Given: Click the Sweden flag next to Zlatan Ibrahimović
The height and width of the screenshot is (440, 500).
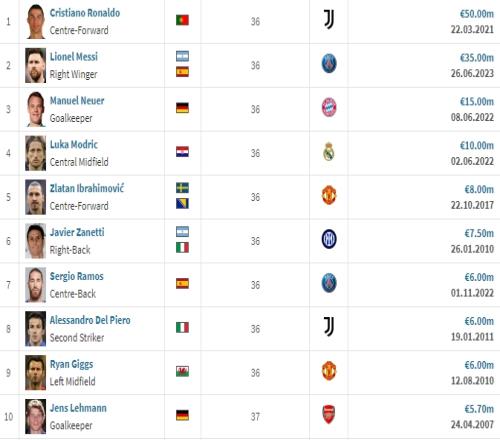Looking at the screenshot, I should (x=182, y=188).
